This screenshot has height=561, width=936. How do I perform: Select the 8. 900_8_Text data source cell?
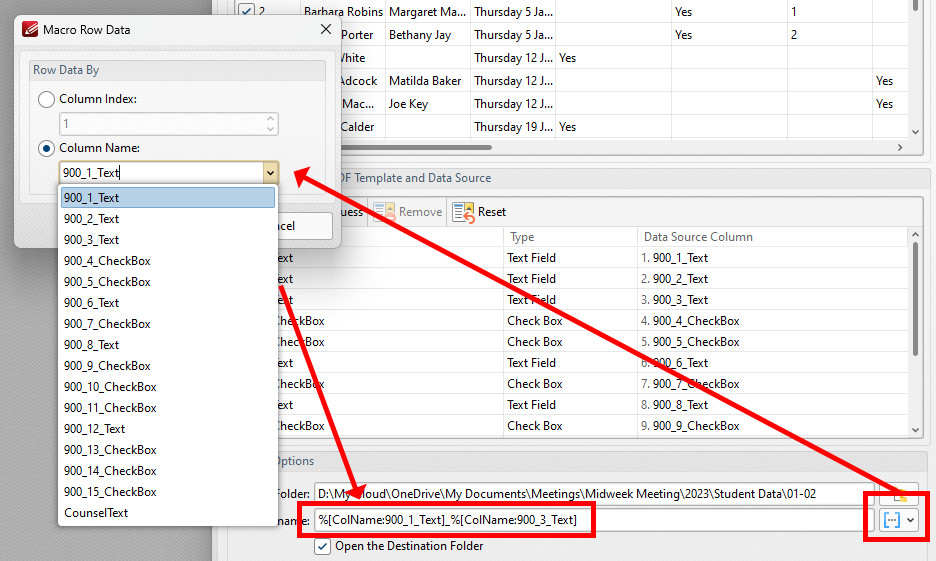[772, 405]
